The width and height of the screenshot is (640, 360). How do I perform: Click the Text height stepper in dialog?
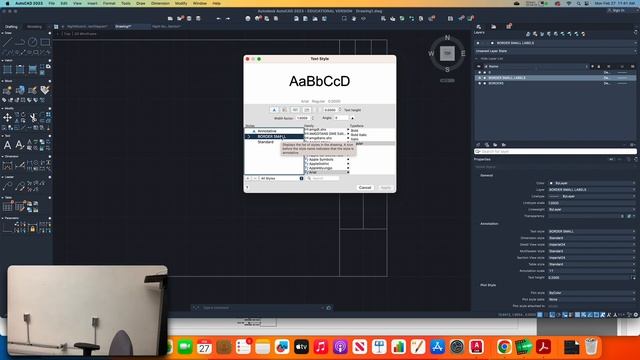tap(340, 110)
